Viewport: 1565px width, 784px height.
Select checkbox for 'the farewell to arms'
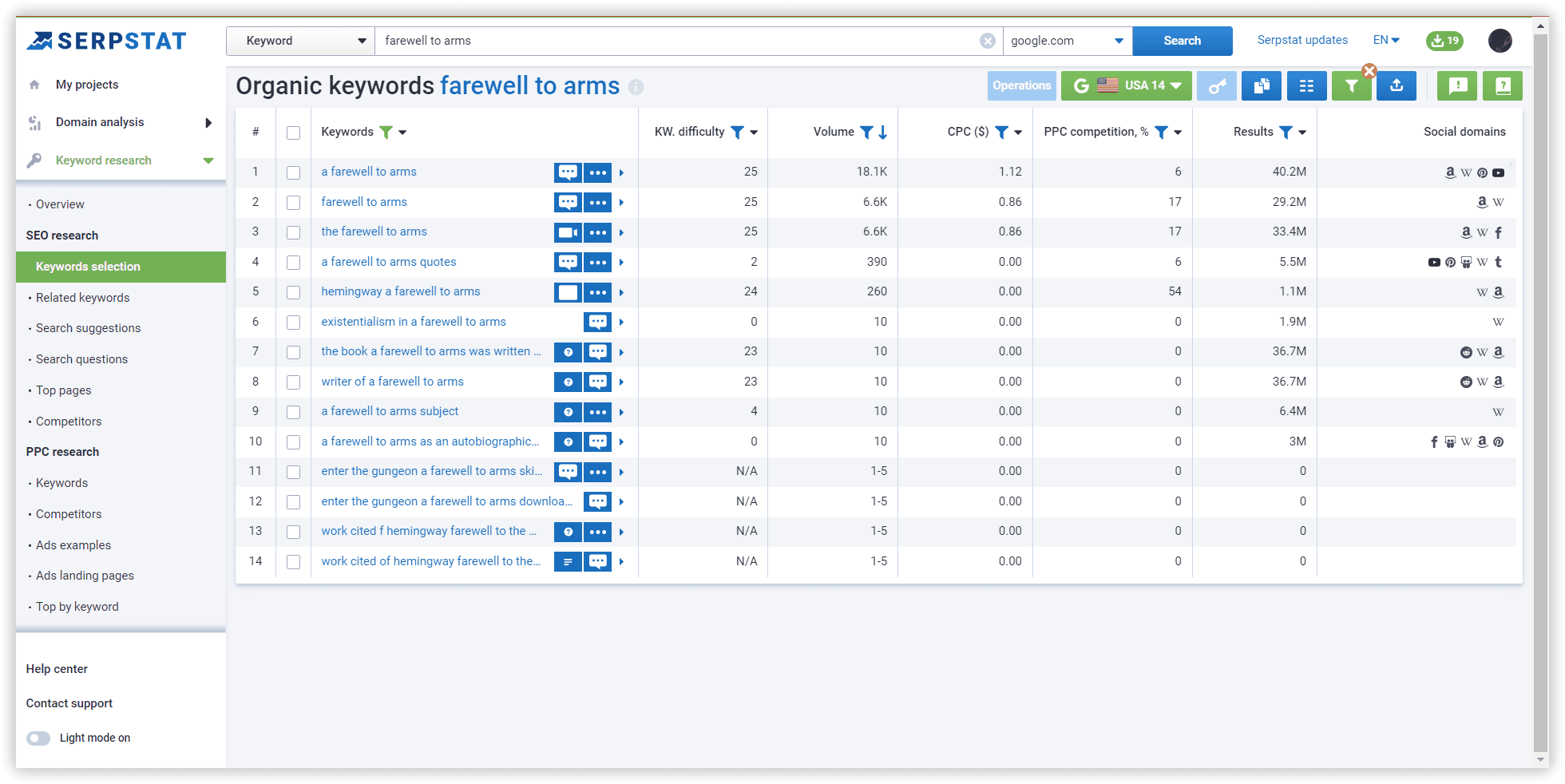(294, 232)
